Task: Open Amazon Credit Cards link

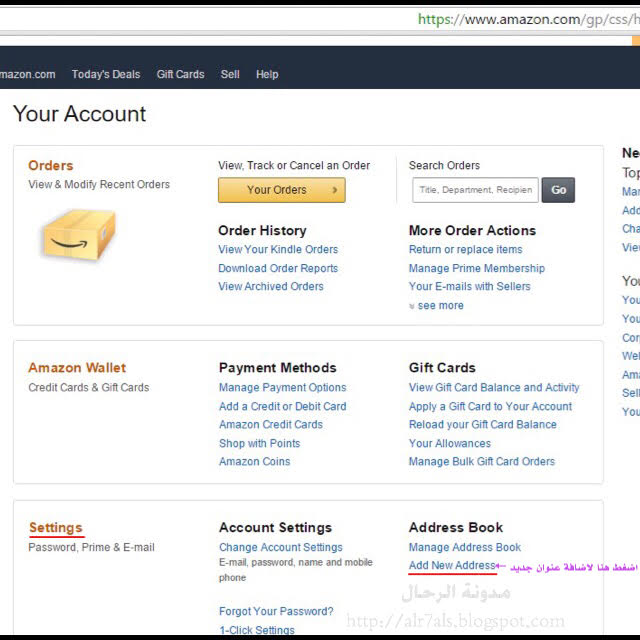Action: [x=271, y=424]
